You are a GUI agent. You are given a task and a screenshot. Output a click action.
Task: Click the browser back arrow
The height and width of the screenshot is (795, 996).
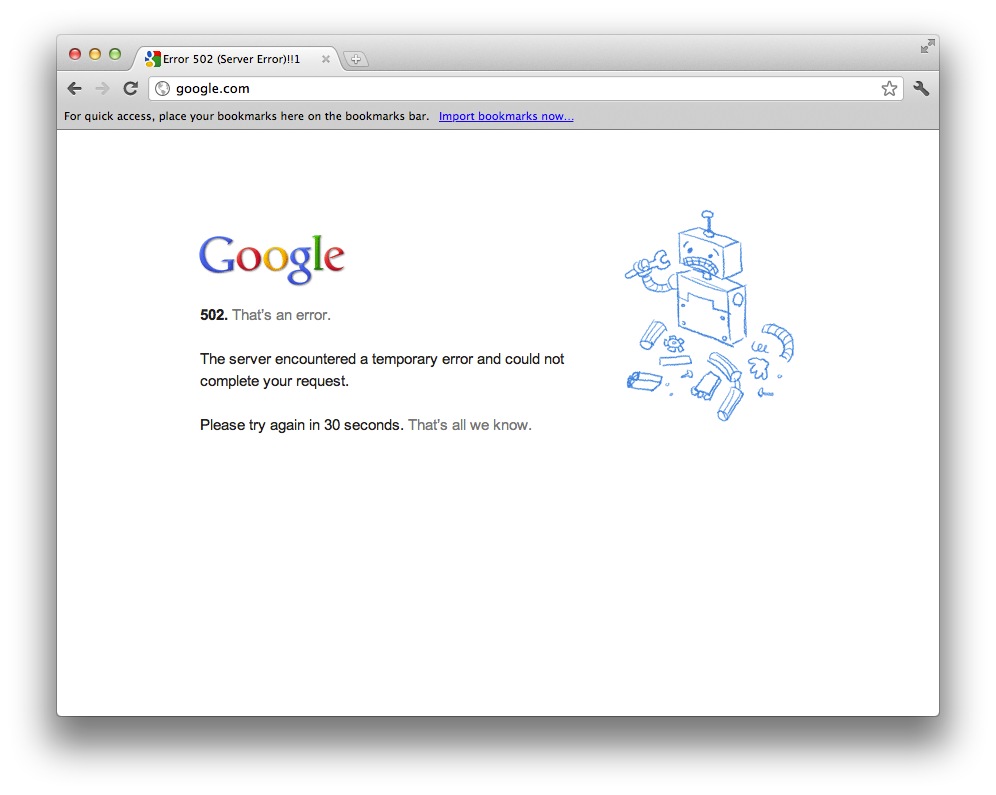click(x=74, y=88)
